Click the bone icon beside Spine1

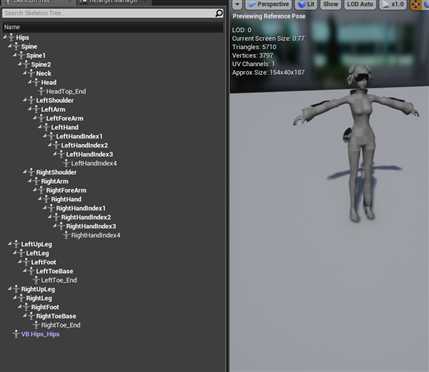pos(22,55)
